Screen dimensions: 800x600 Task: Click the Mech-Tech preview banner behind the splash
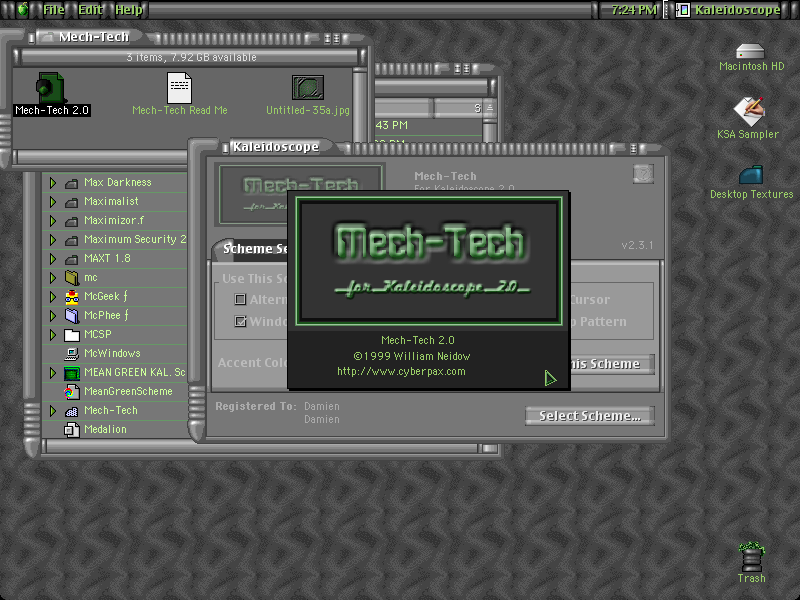[x=254, y=194]
